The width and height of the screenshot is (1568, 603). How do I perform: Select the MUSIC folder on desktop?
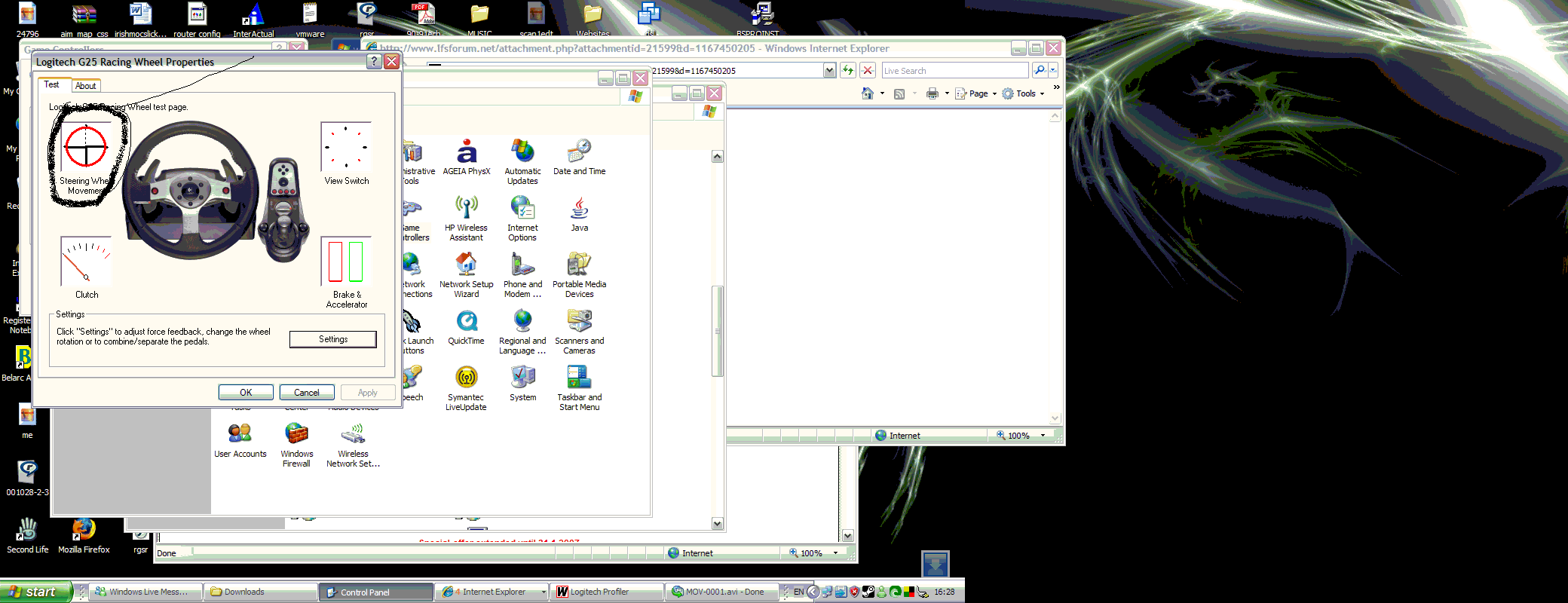479,20
